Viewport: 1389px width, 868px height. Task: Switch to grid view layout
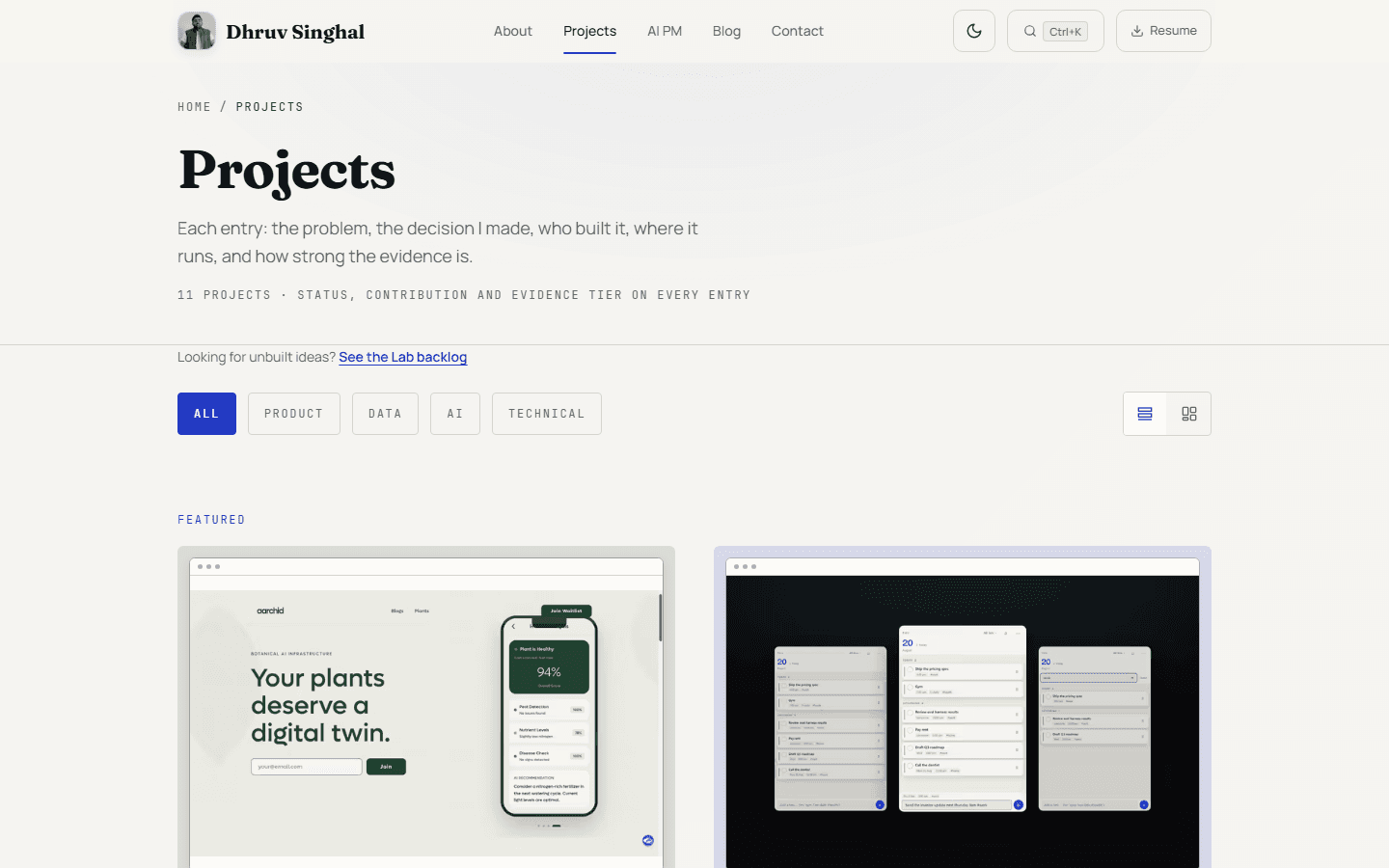coord(1189,414)
